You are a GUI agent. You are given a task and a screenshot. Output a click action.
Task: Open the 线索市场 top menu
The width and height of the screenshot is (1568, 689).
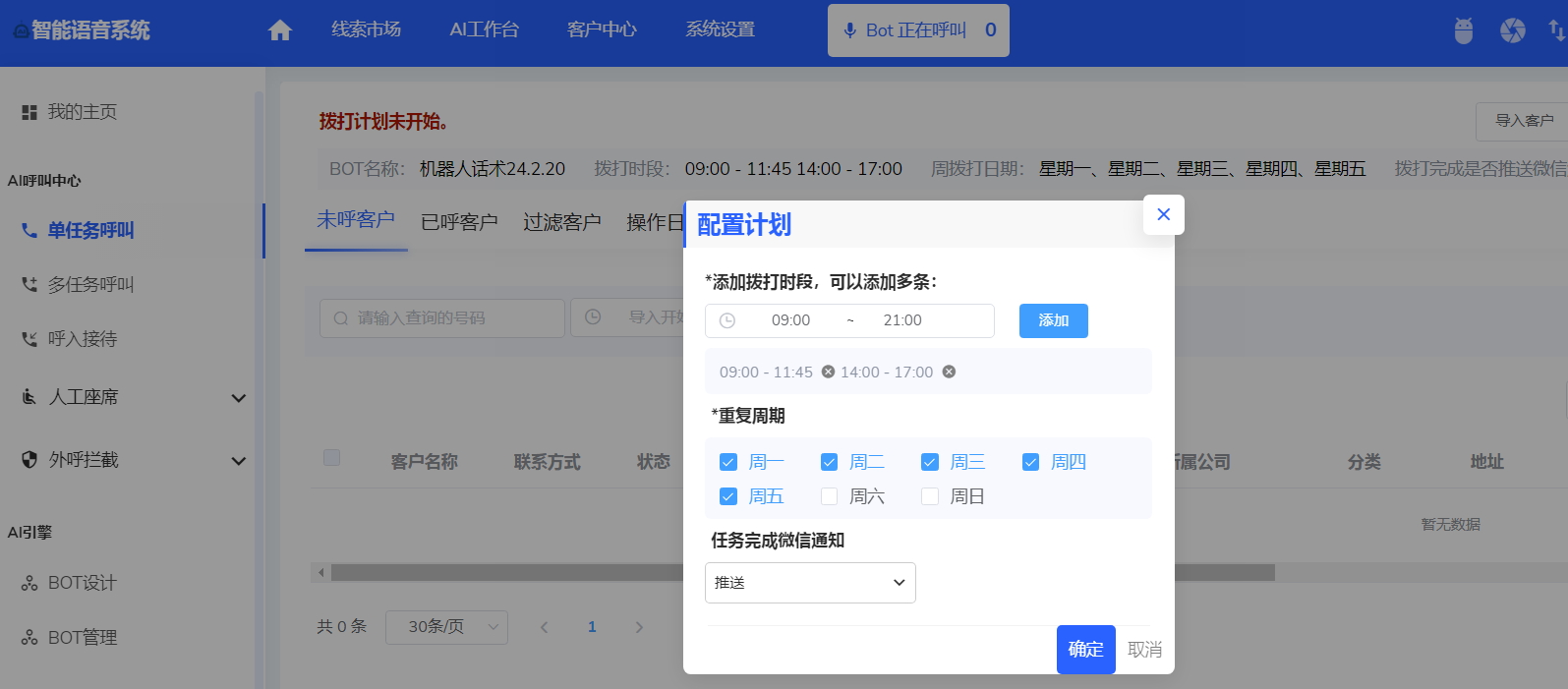366,29
